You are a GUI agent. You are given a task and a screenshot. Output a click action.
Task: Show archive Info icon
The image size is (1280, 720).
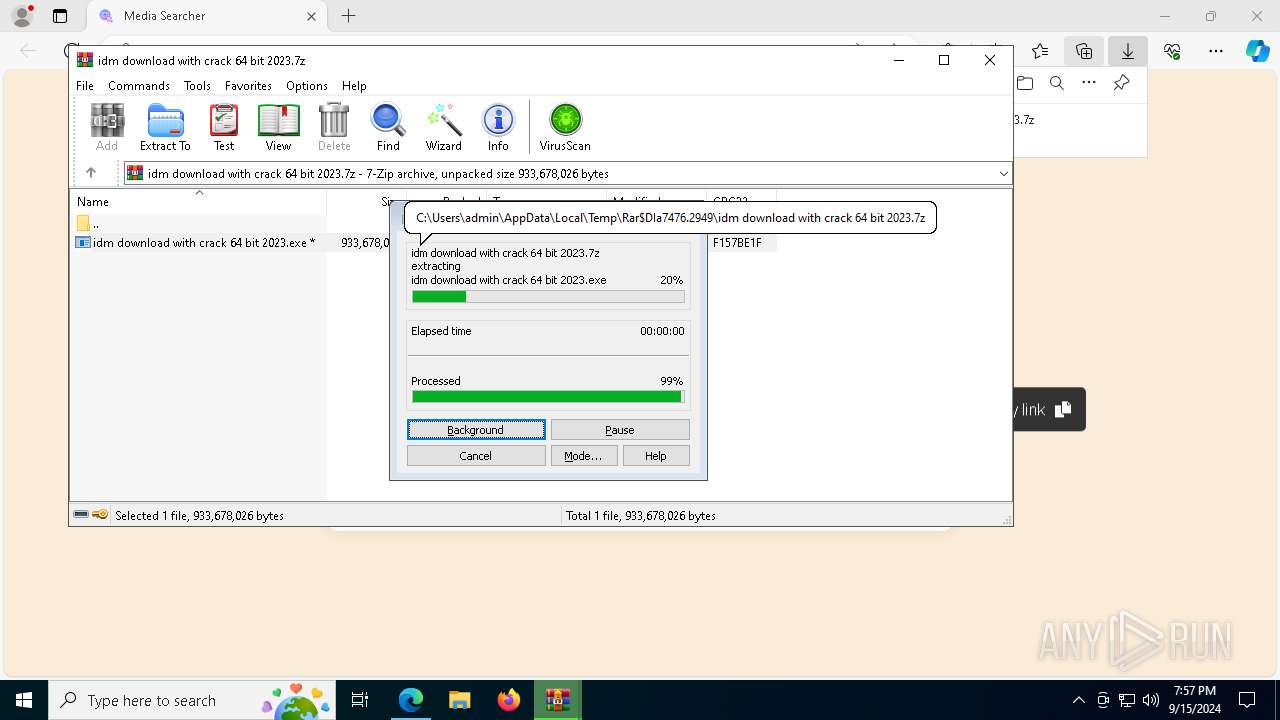point(498,127)
